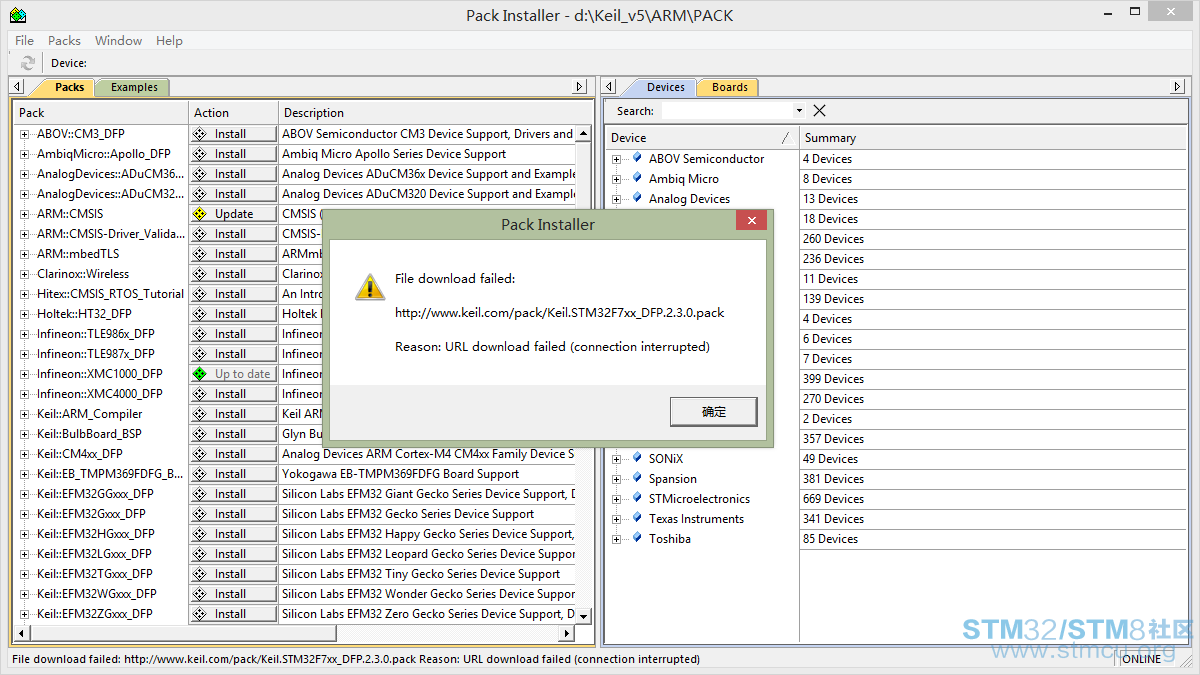Screen dimensions: 1200x675
Task: Close the Pack Installer error dialog
Action: click(751, 221)
